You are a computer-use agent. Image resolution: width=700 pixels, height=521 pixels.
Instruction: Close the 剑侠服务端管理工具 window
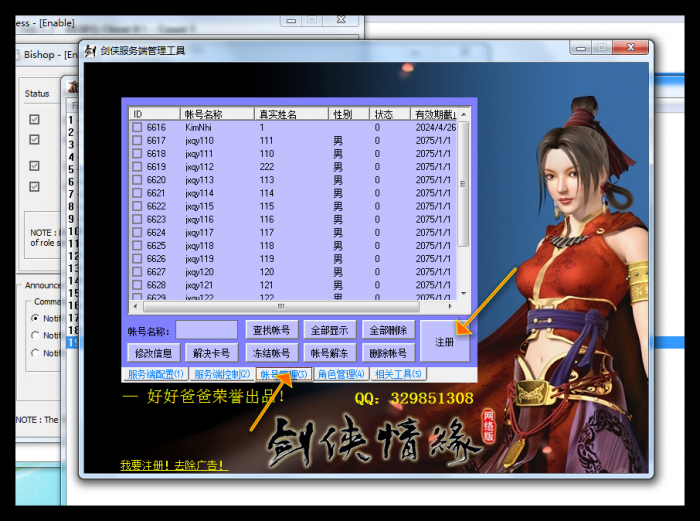click(x=630, y=47)
